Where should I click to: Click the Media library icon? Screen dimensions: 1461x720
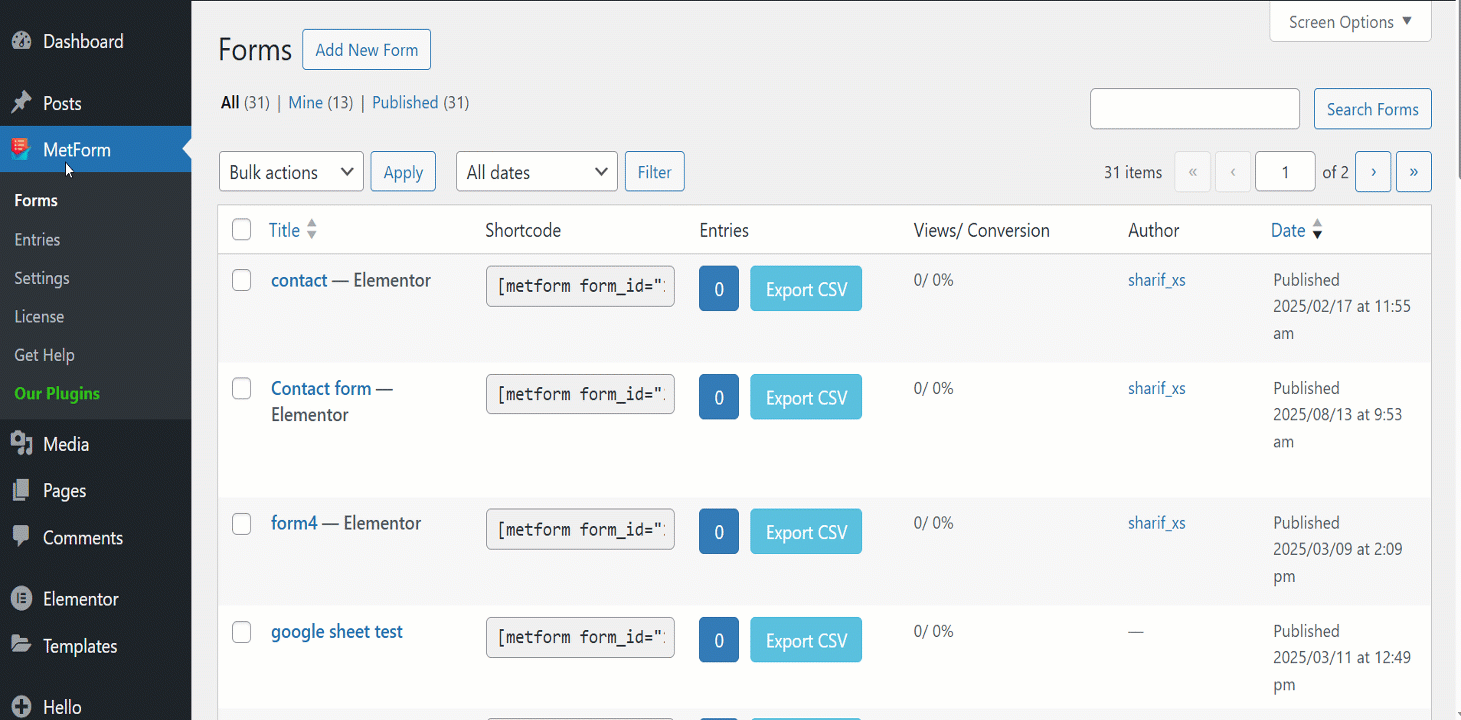tap(21, 444)
